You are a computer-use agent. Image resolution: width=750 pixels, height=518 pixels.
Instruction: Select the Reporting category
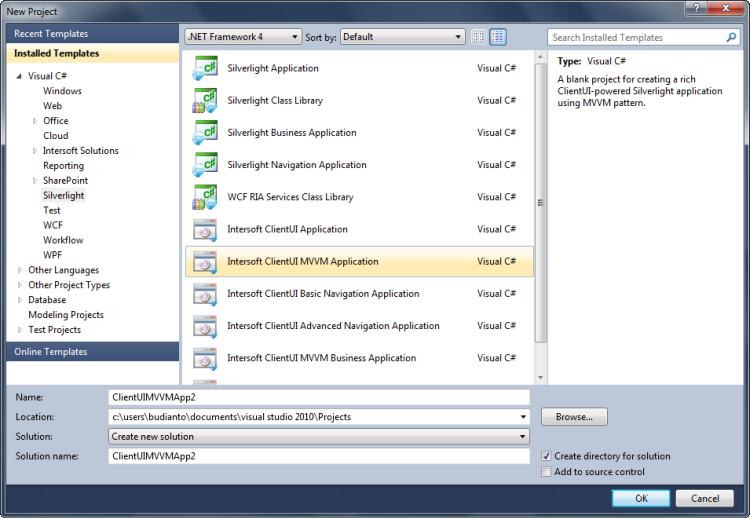point(63,165)
